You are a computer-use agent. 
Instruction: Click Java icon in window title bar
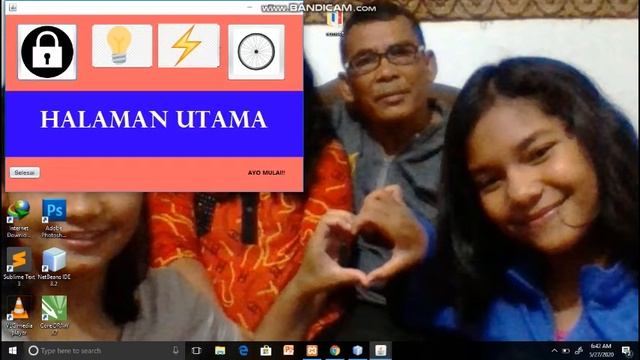pyautogui.click(x=13, y=7)
